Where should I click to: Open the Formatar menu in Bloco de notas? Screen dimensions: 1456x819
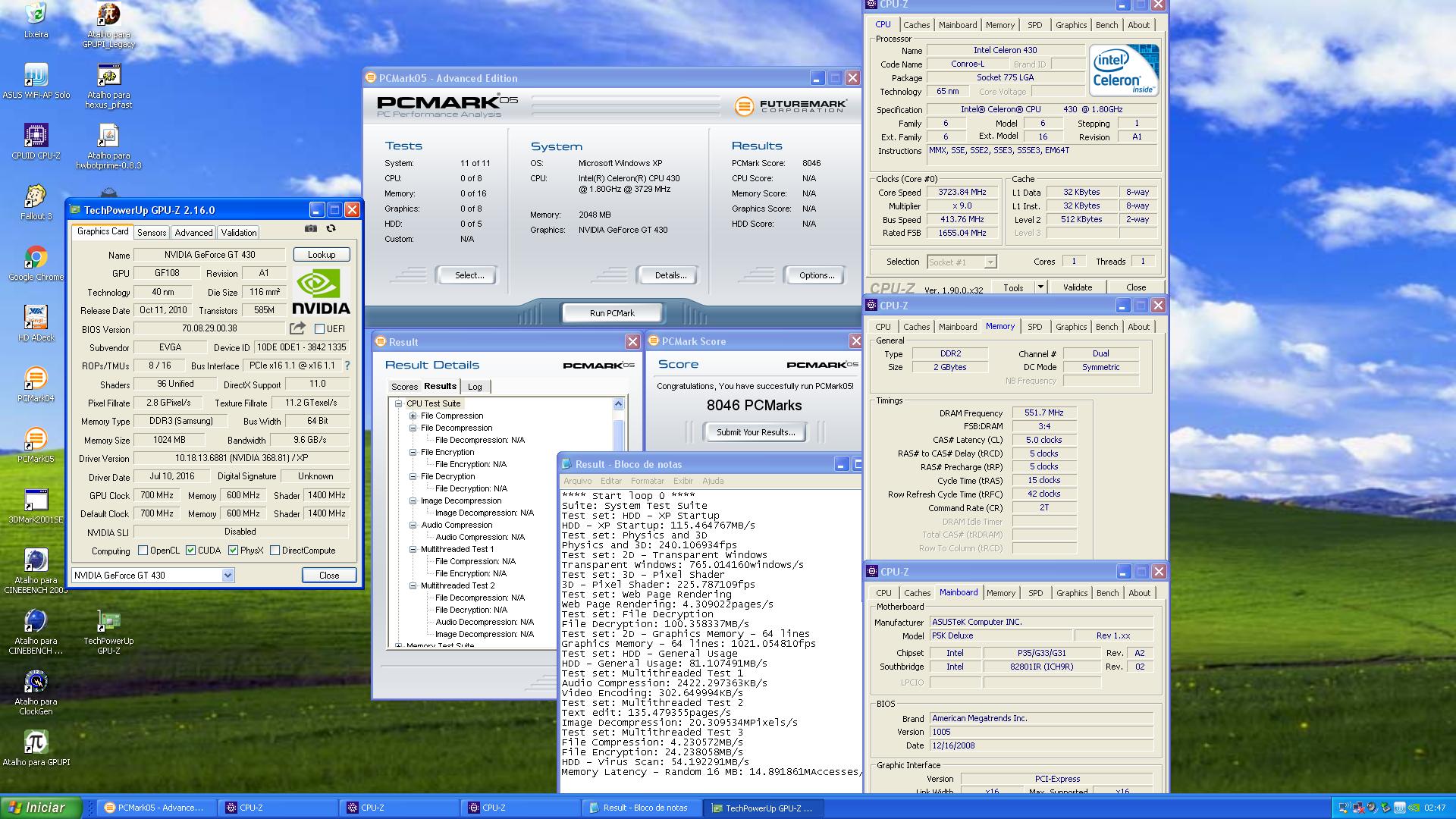tap(647, 481)
